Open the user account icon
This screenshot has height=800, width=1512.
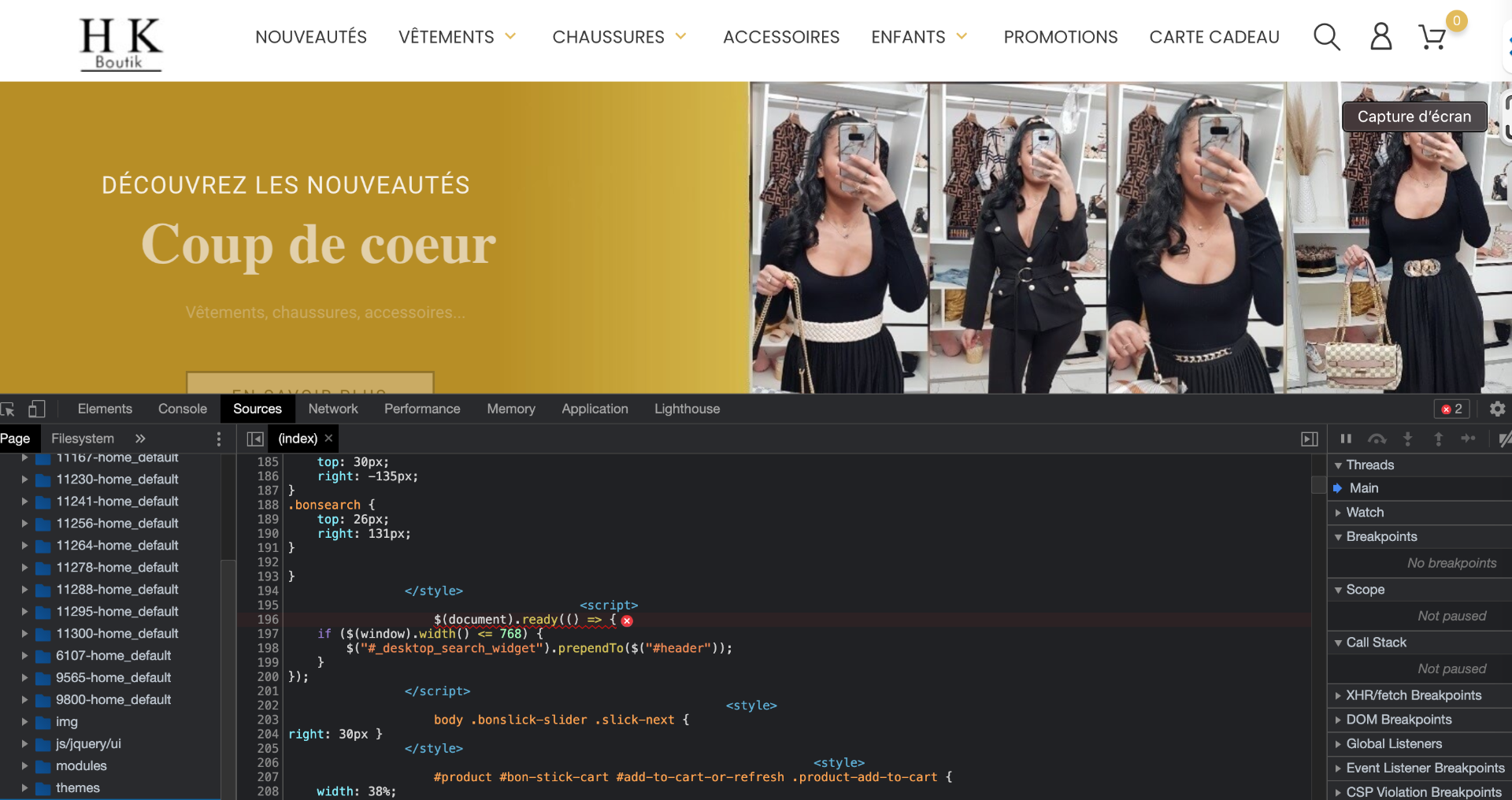(1381, 37)
